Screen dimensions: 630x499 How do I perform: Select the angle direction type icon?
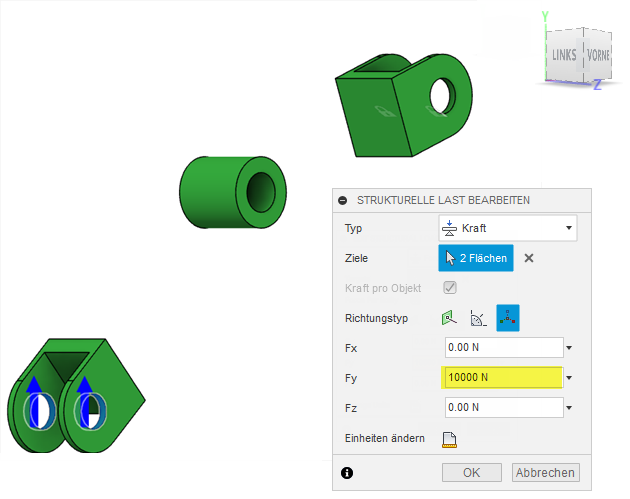[478, 318]
